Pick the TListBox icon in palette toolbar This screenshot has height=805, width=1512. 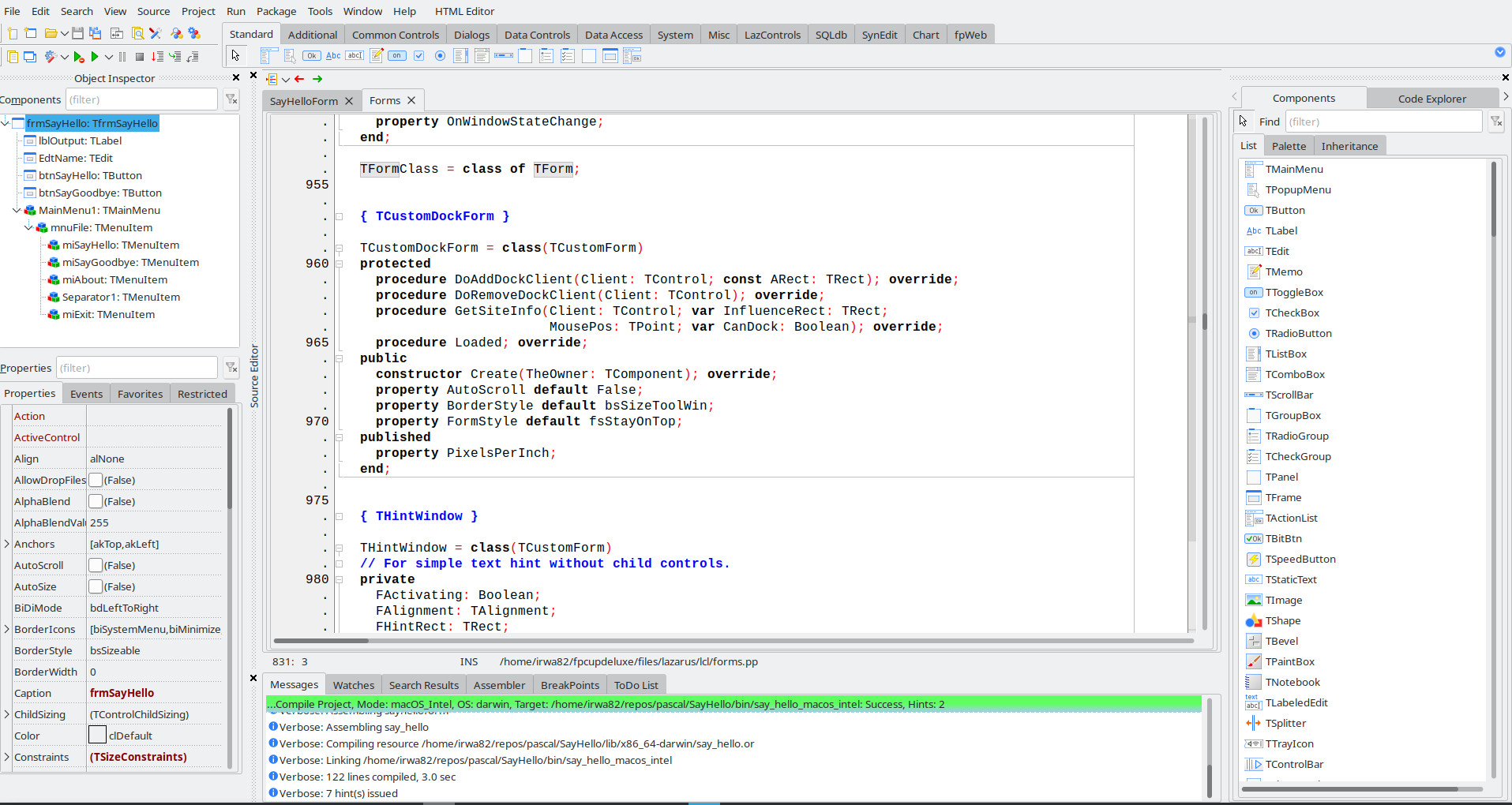461,55
